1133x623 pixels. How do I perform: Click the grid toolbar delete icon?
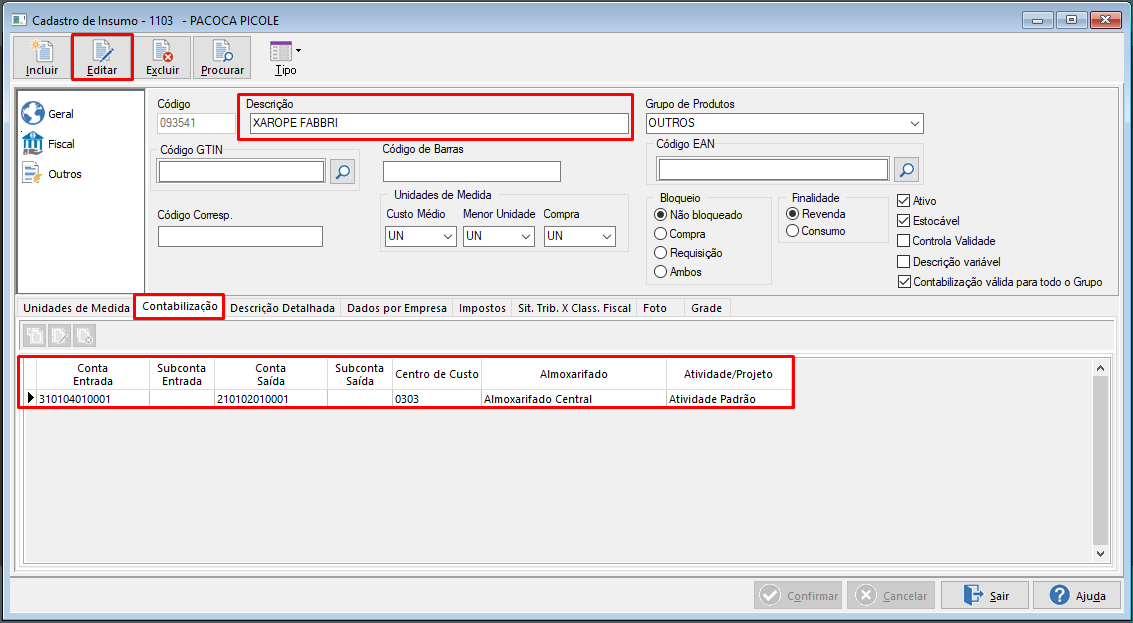pos(85,335)
